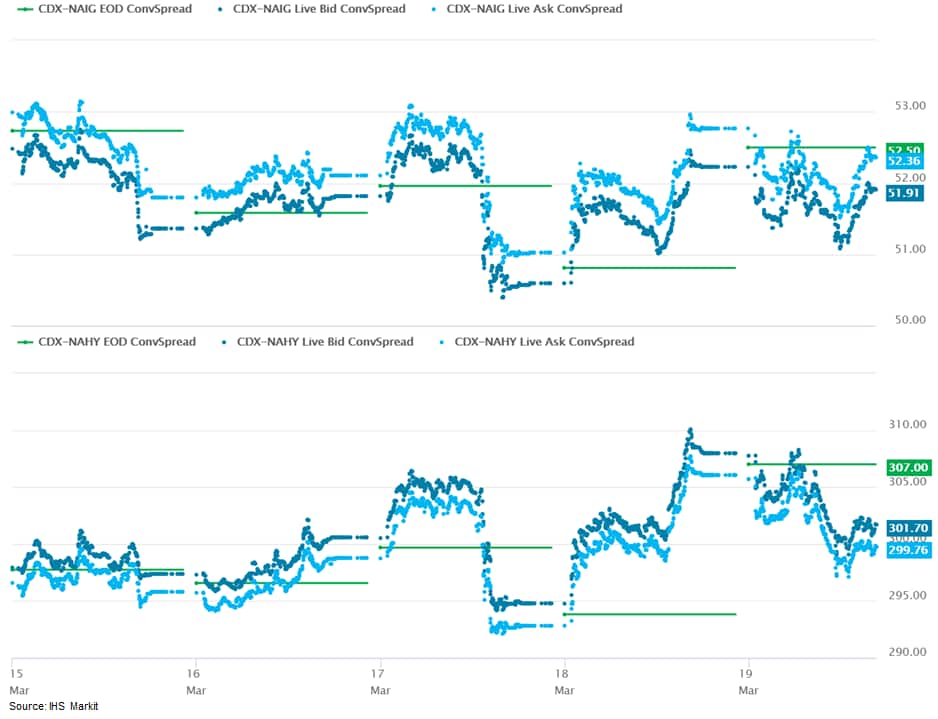Toggle CDX-NAHY EOD ConvSpread legend entry
This screenshot has width=938, height=719.
pyautogui.click(x=116, y=342)
